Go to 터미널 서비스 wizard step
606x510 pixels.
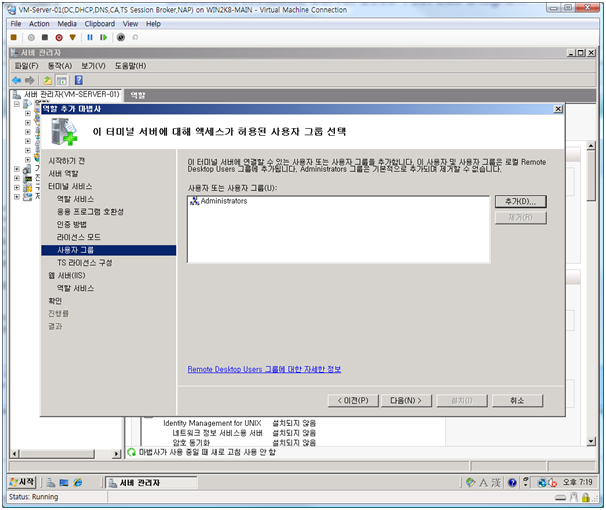[70, 186]
